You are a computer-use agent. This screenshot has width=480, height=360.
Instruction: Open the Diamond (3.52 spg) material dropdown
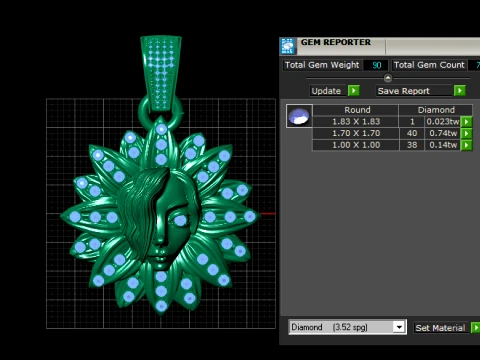[x=399, y=327]
